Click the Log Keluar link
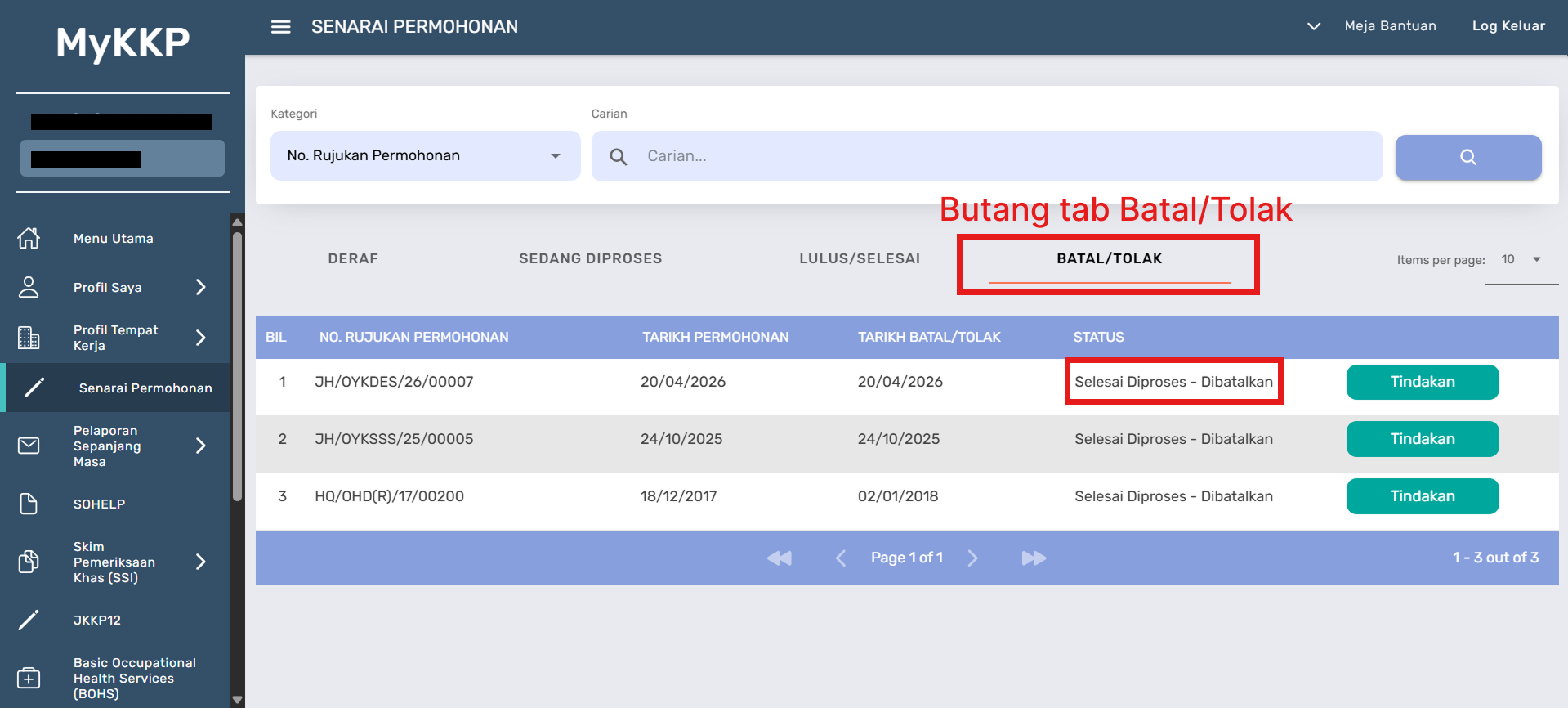 click(1508, 26)
